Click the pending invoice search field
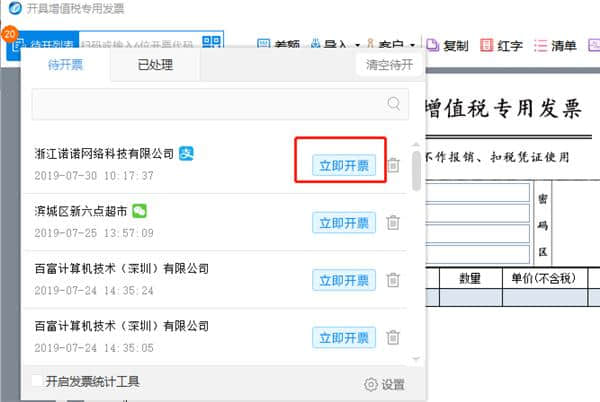The height and width of the screenshot is (402, 600). (x=220, y=104)
